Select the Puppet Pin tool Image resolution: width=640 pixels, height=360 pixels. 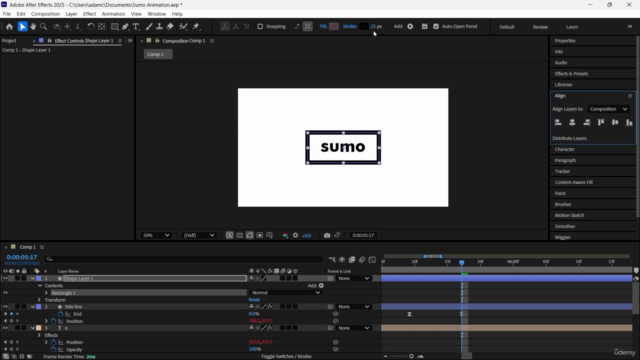pyautogui.click(x=196, y=27)
